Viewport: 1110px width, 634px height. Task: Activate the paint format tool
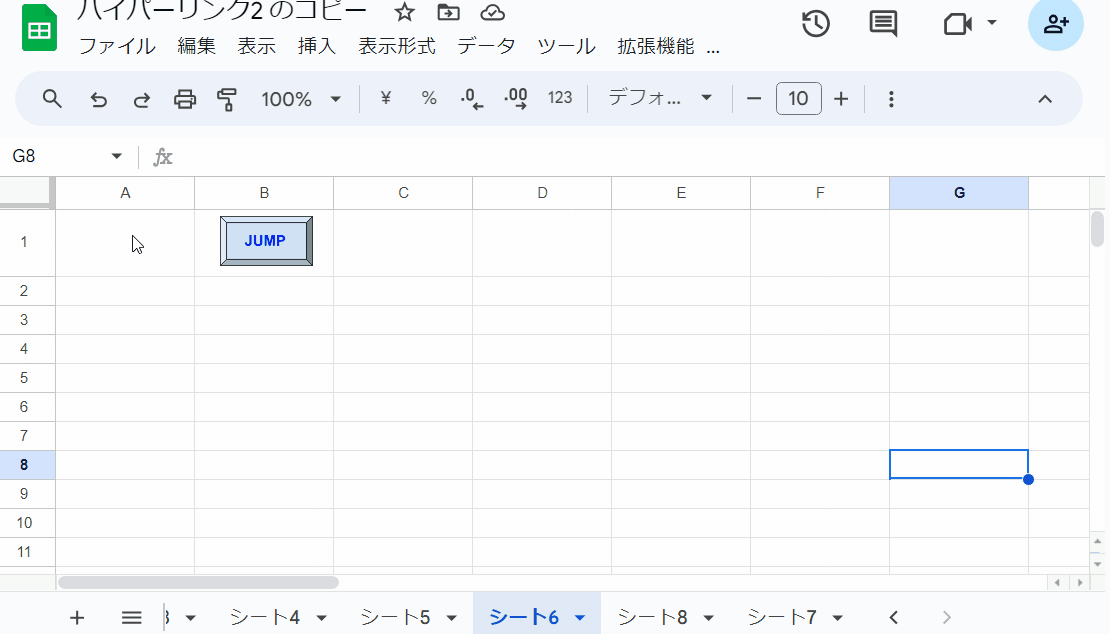pos(227,99)
